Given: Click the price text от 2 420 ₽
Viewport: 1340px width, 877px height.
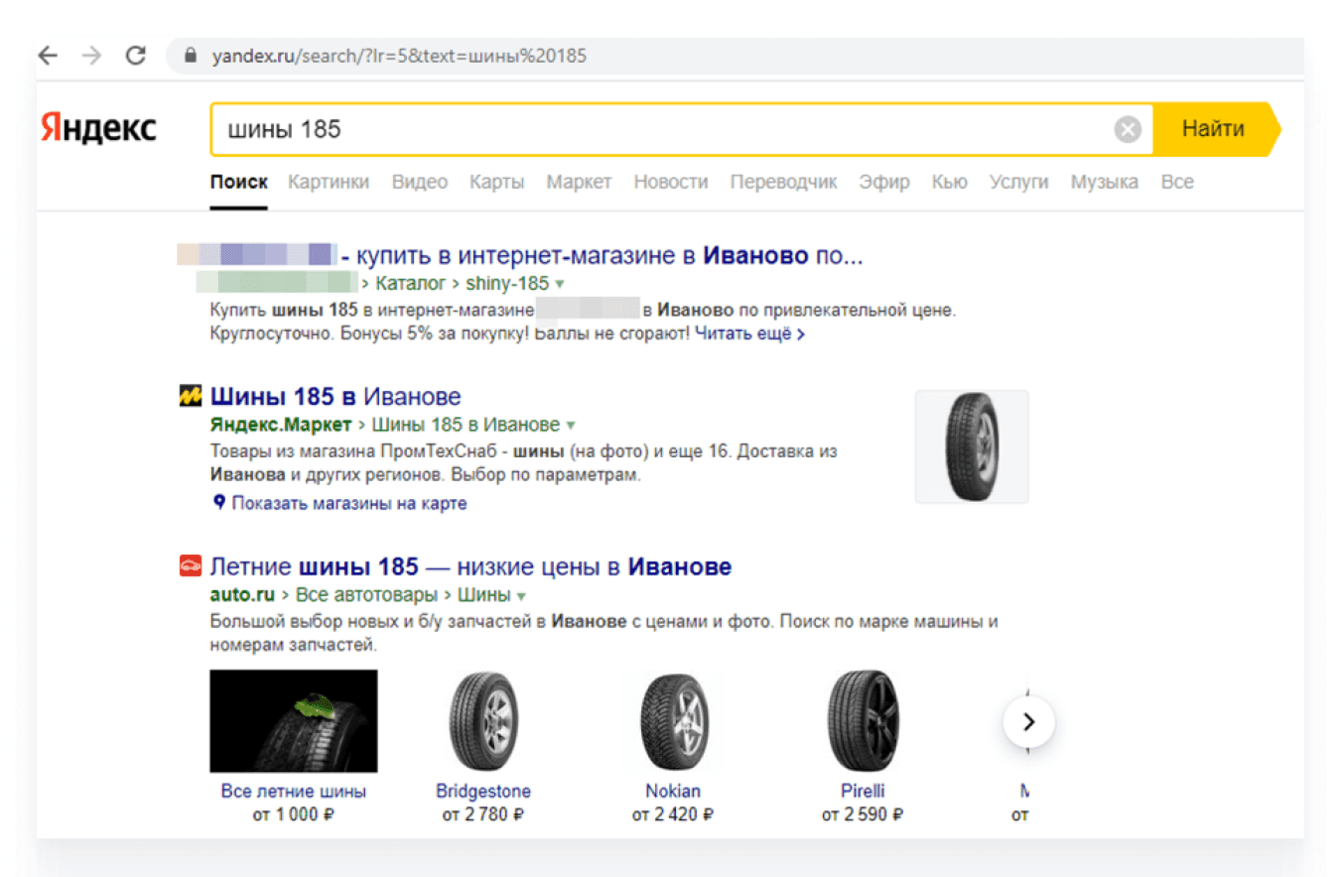Looking at the screenshot, I should [673, 815].
